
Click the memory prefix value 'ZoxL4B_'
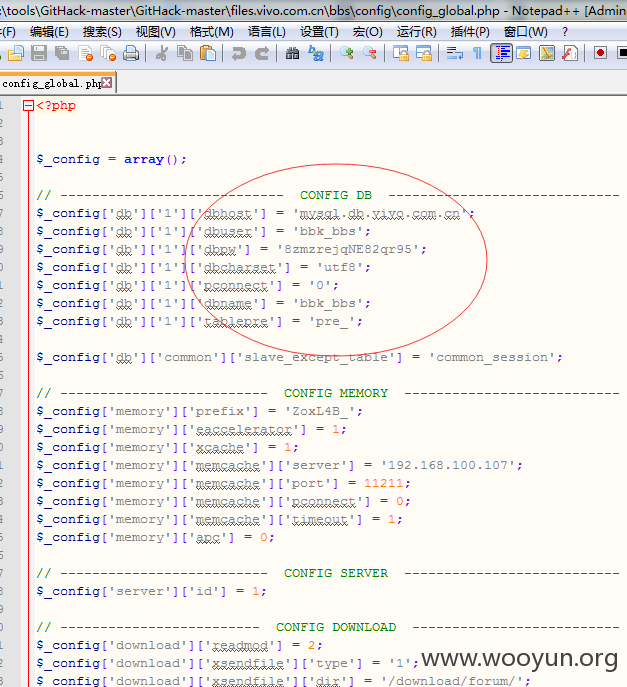pos(320,411)
